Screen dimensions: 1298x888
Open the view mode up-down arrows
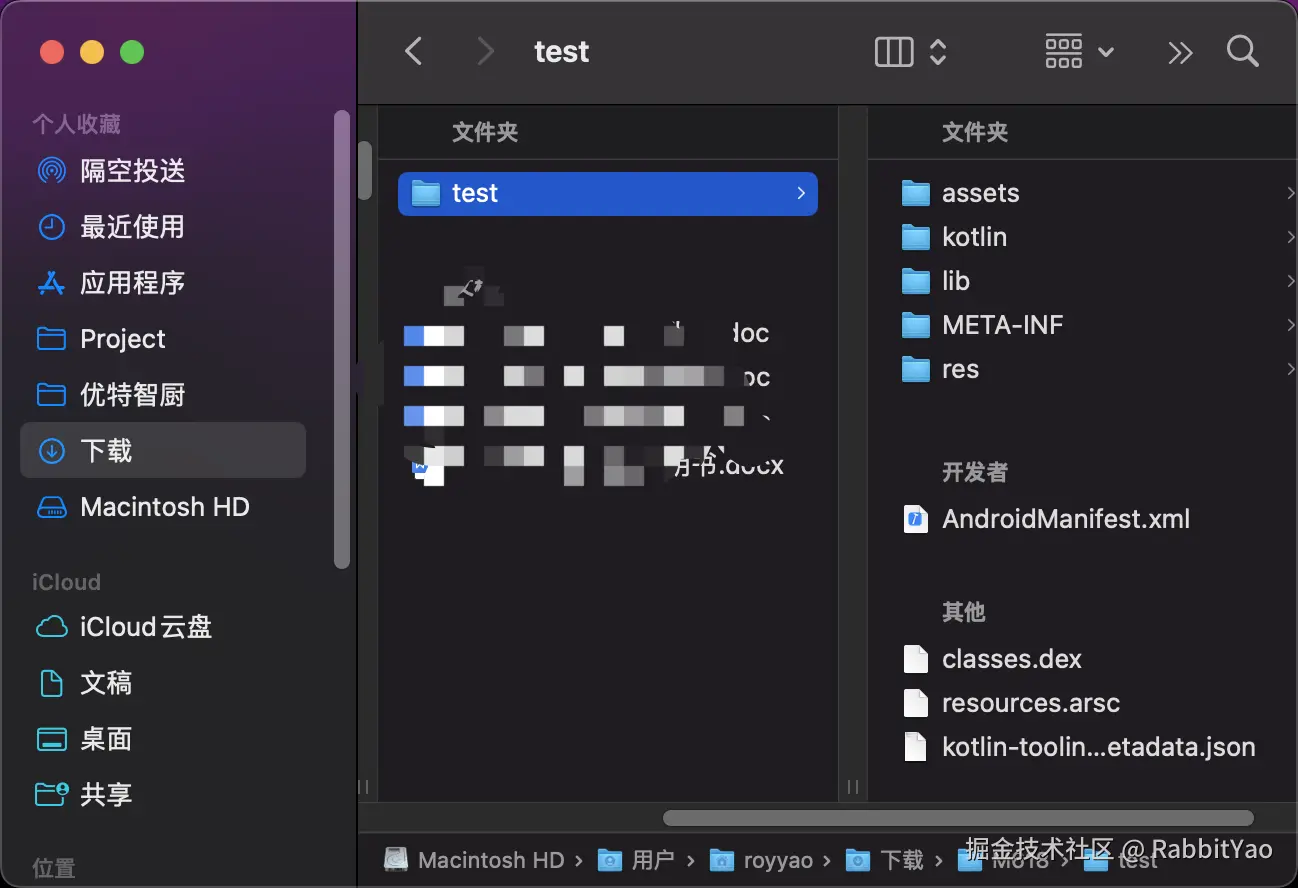[x=938, y=51]
